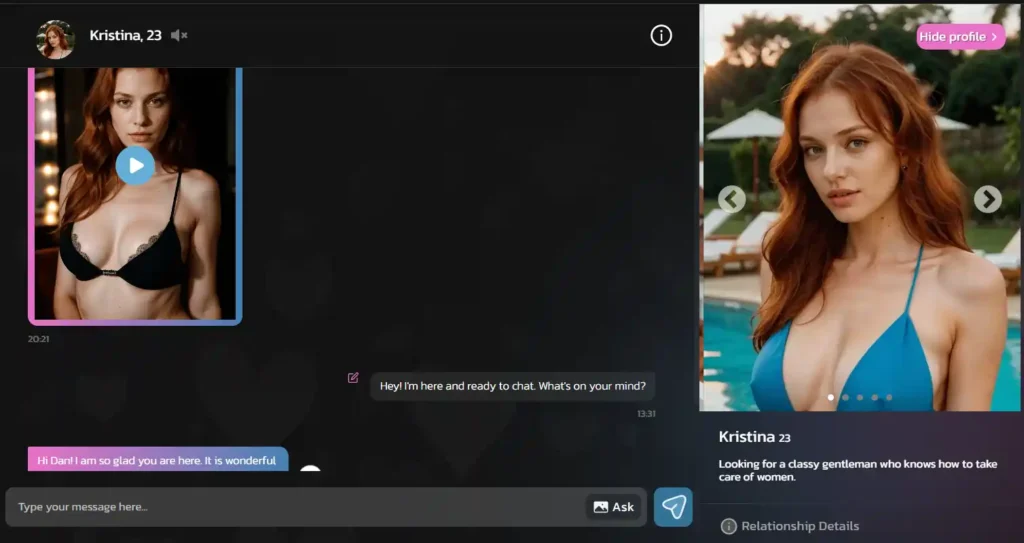1024x543 pixels.
Task: Focus the 'Type your message here' field
Action: (295, 507)
